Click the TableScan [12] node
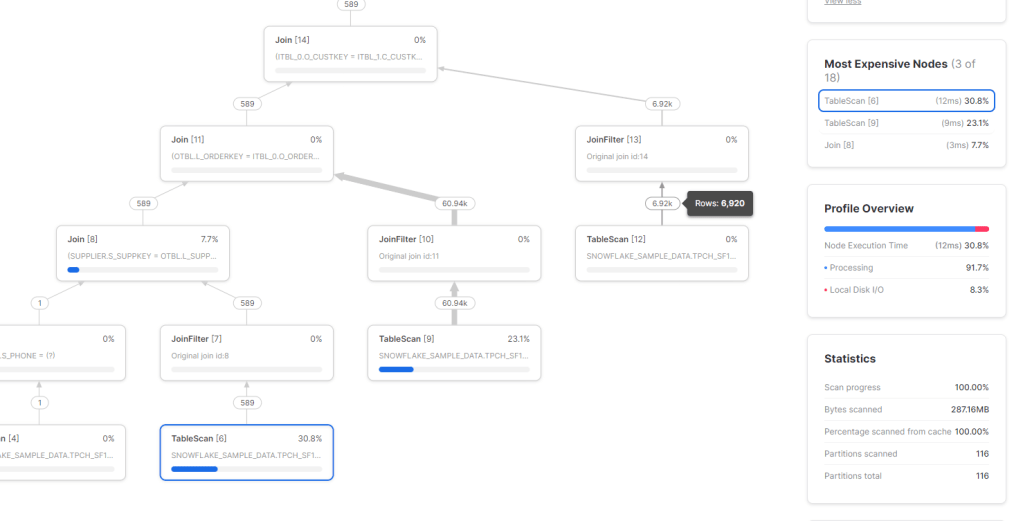 point(661,253)
